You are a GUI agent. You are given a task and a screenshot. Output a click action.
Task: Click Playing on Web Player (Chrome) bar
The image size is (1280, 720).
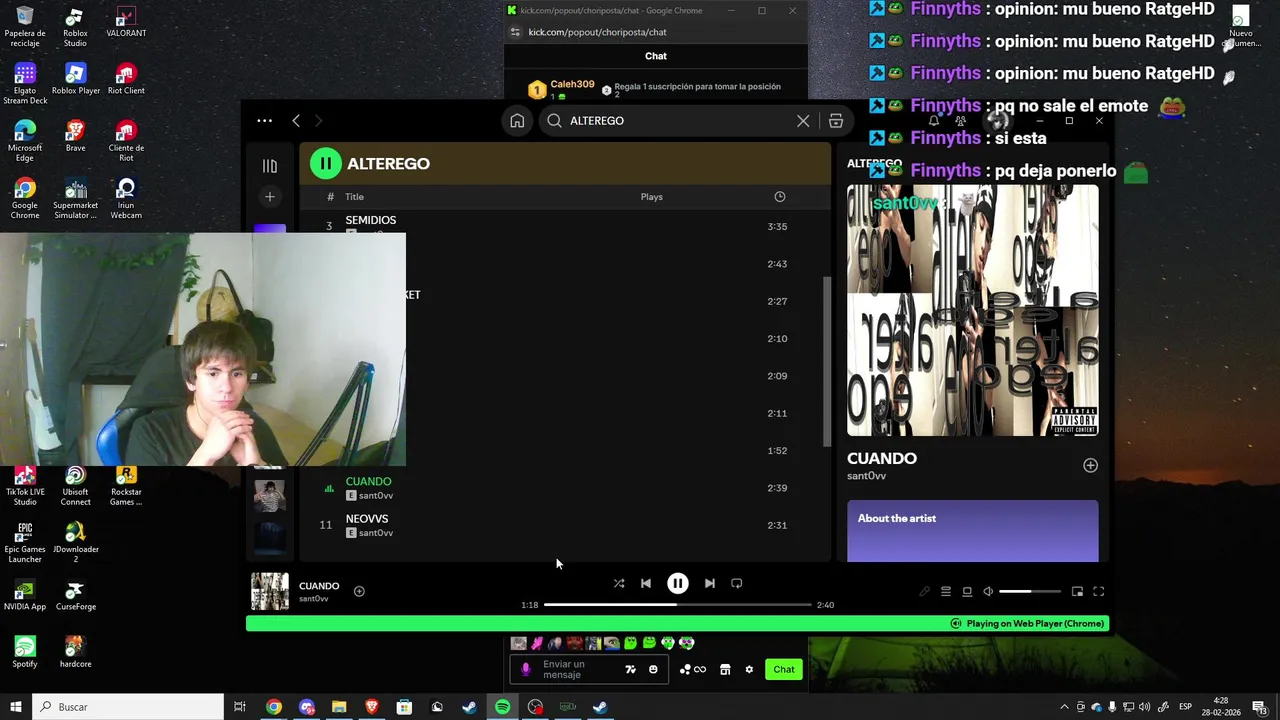[x=677, y=623]
